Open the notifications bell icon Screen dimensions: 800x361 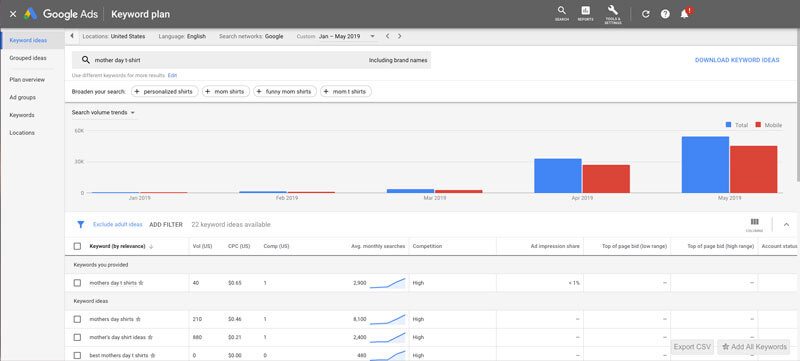point(685,14)
